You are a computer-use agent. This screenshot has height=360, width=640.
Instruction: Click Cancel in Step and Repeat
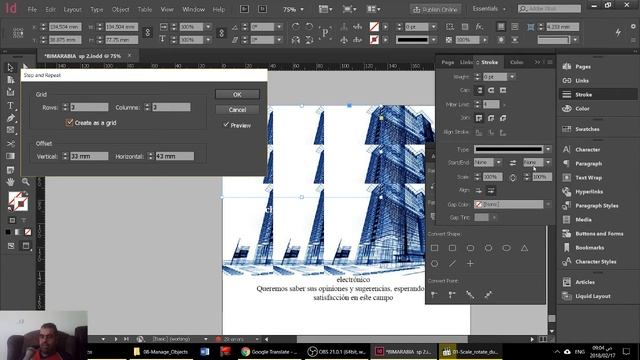[x=237, y=109]
